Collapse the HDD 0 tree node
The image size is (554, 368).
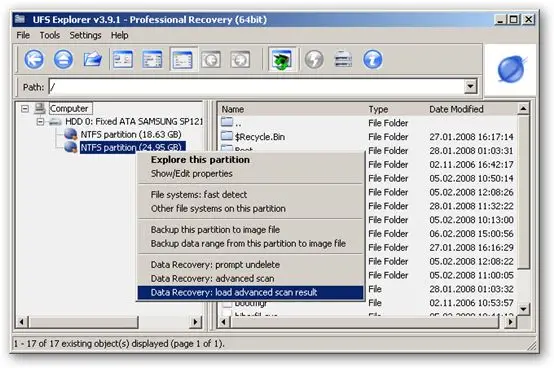(40, 122)
